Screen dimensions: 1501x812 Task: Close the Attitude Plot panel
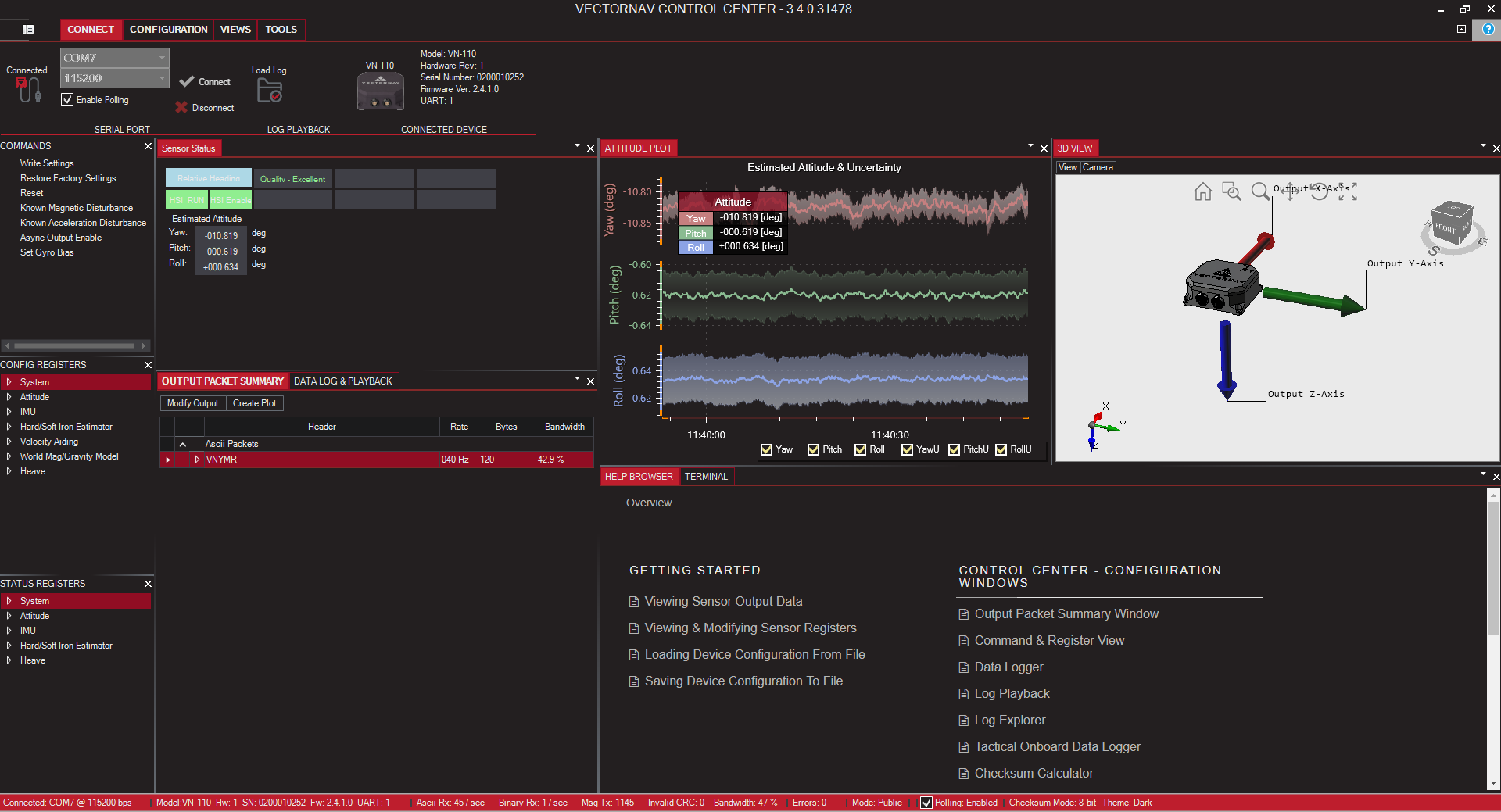[1044, 148]
